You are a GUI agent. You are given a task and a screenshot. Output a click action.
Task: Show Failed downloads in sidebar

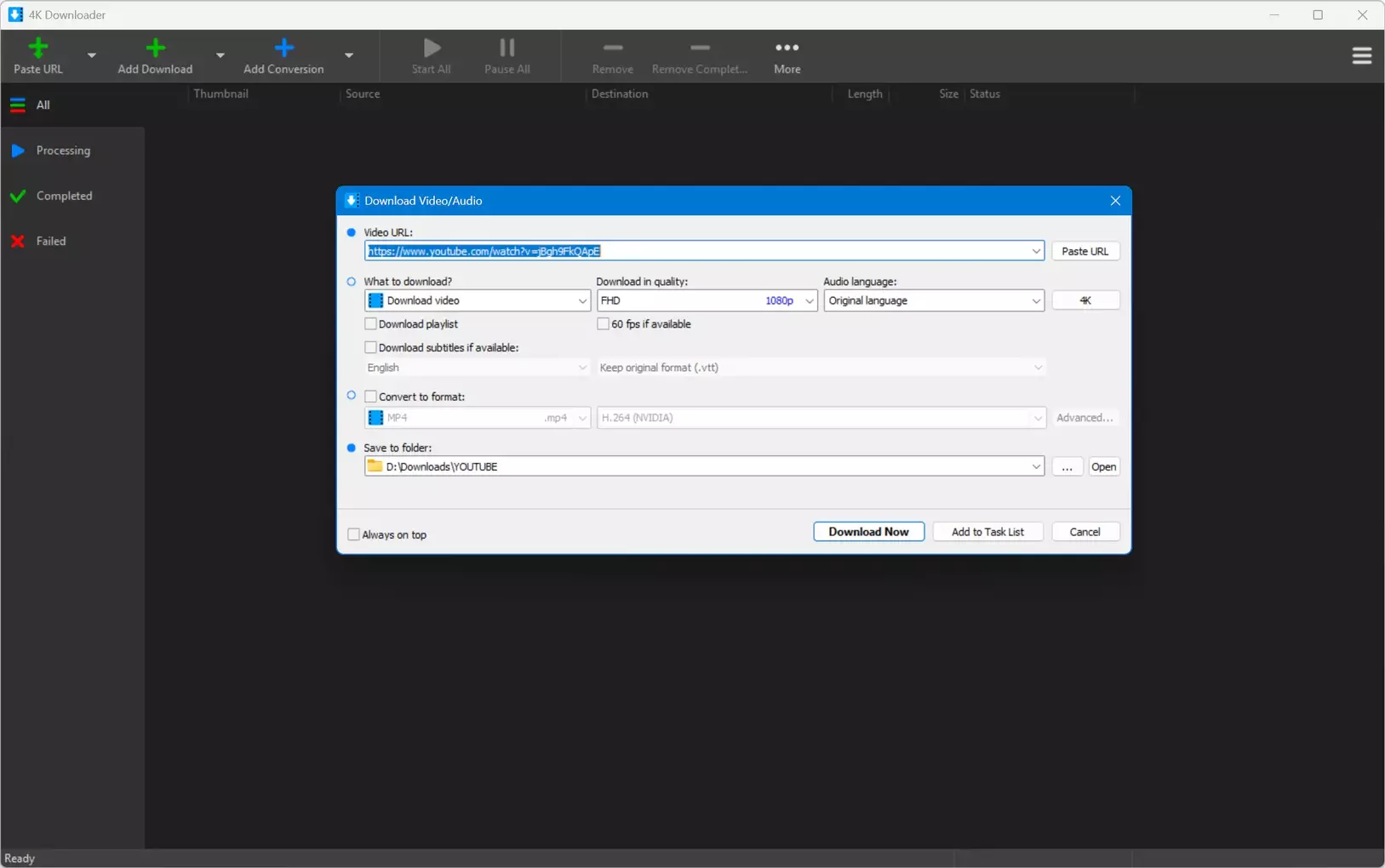(51, 242)
